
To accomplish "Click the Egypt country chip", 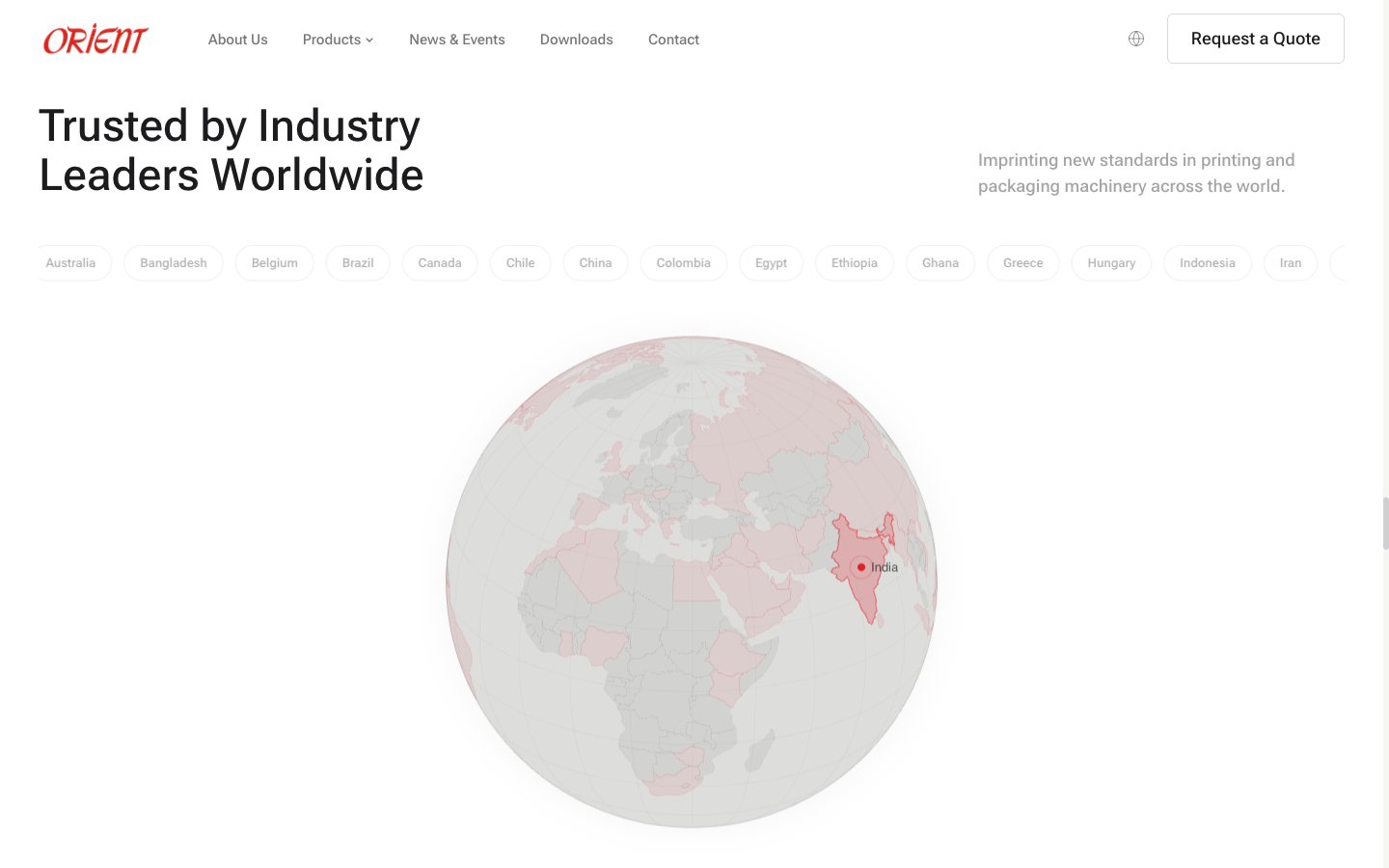I will [771, 262].
